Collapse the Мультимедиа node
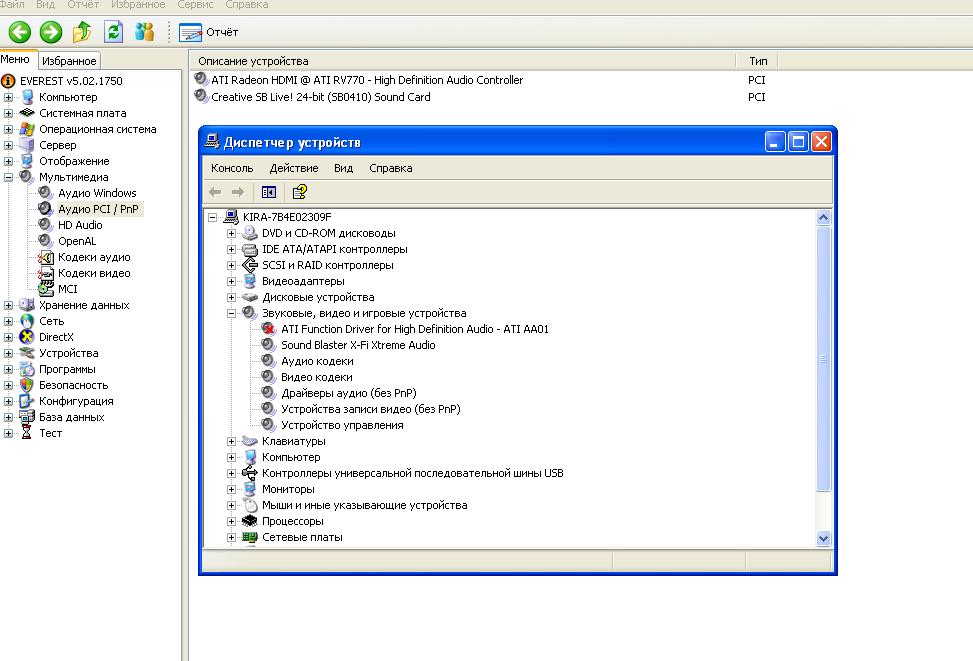Image resolution: width=973 pixels, height=661 pixels. 8,177
